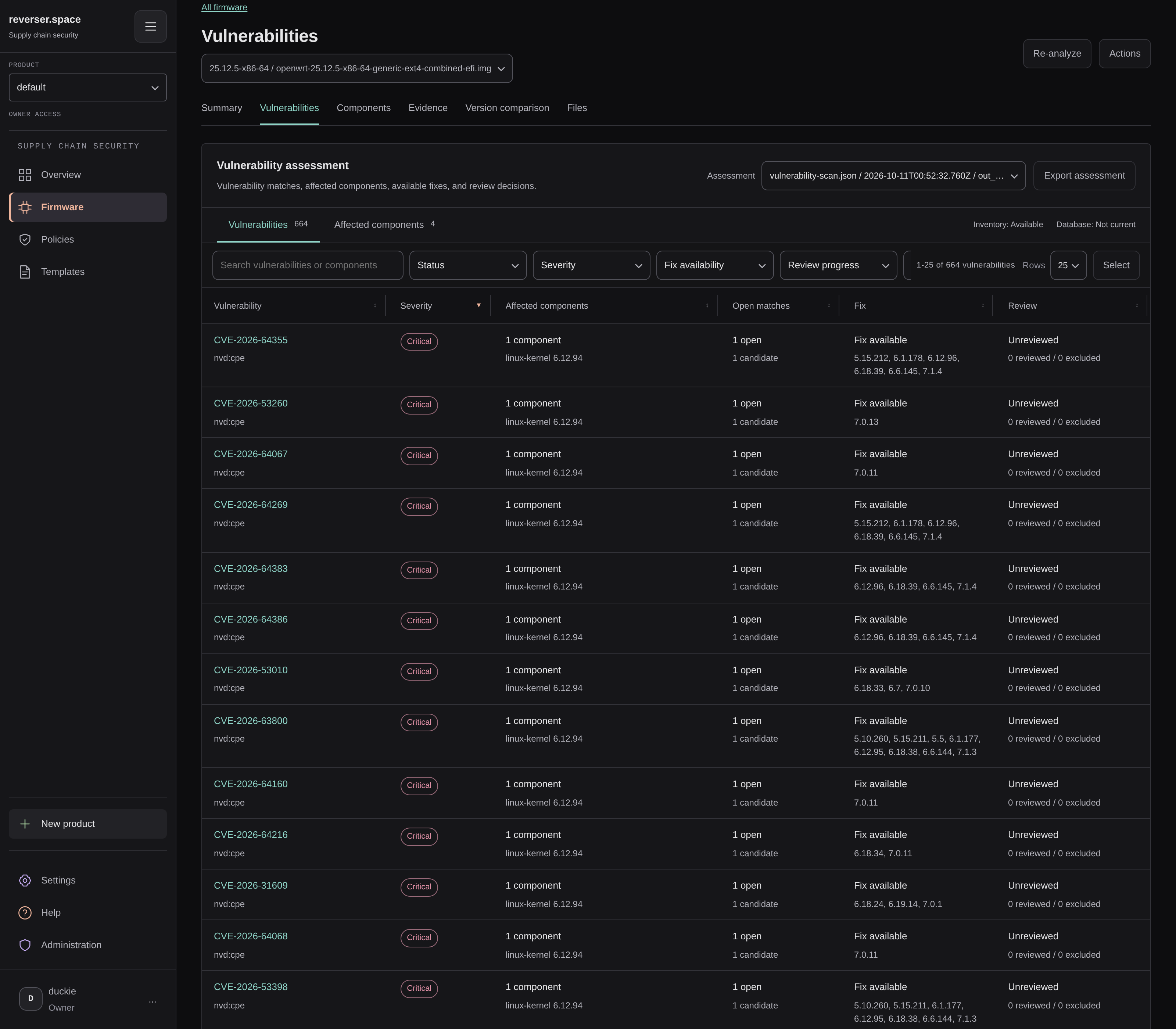1176x1029 pixels.
Task: Sort by the Fix column sort icon
Action: coord(982,305)
